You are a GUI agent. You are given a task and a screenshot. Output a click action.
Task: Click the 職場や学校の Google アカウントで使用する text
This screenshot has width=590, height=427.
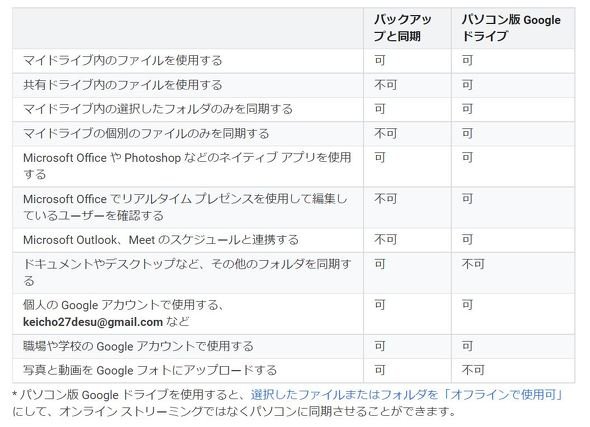pos(138,346)
